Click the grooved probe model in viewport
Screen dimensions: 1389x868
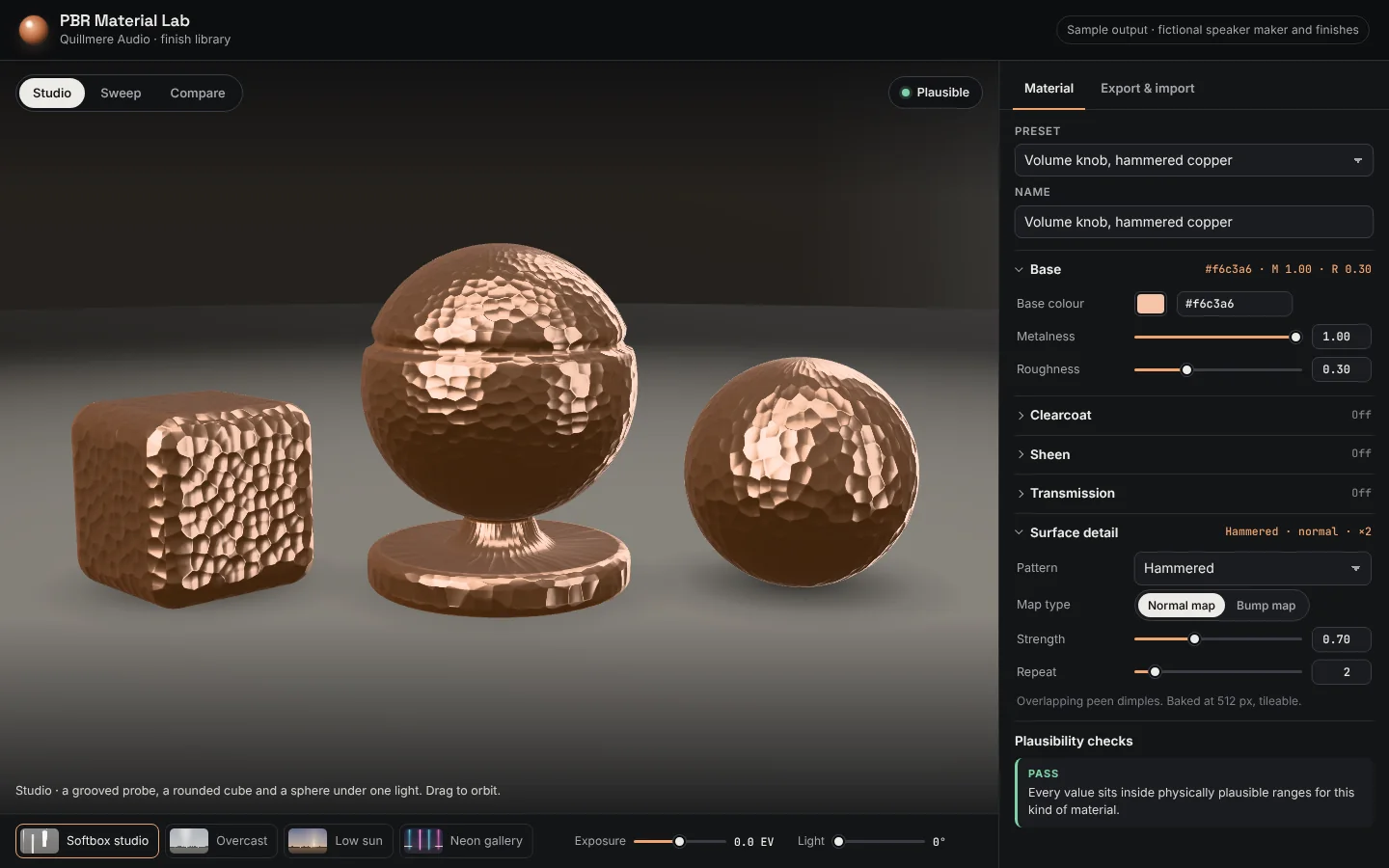(x=500, y=429)
